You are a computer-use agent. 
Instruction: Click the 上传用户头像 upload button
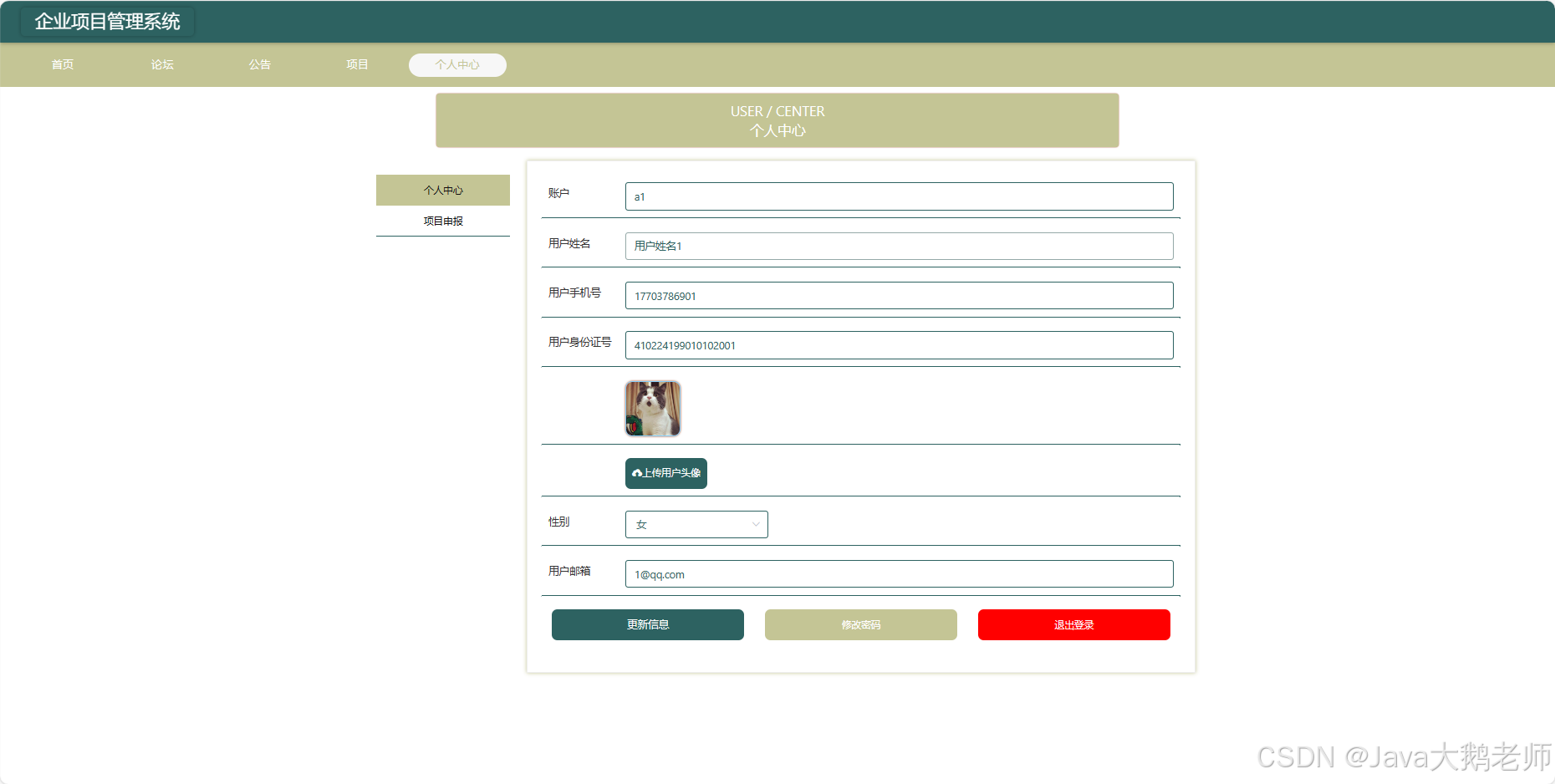pyautogui.click(x=666, y=473)
